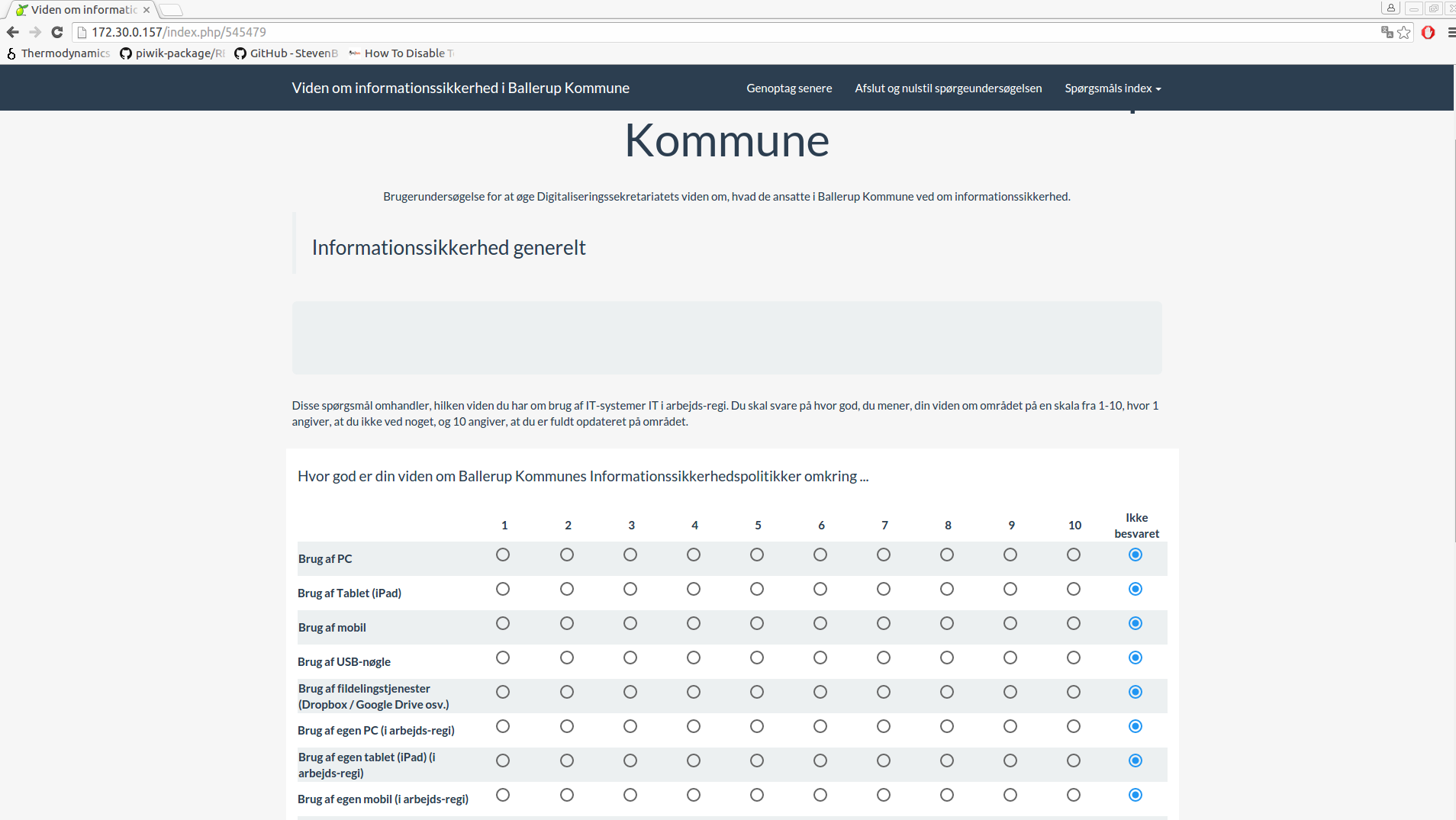Reload the current page
The height and width of the screenshot is (820, 1456).
click(x=56, y=32)
